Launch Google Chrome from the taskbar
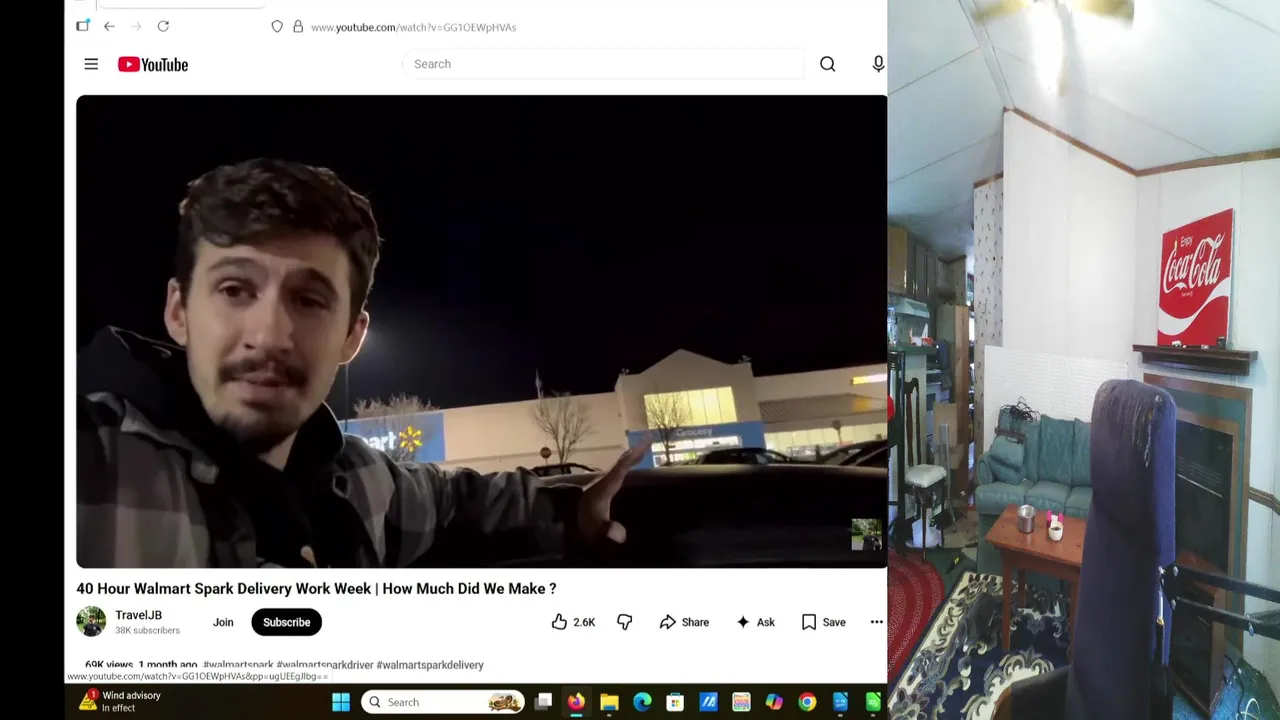The image size is (1280, 720). 807,702
